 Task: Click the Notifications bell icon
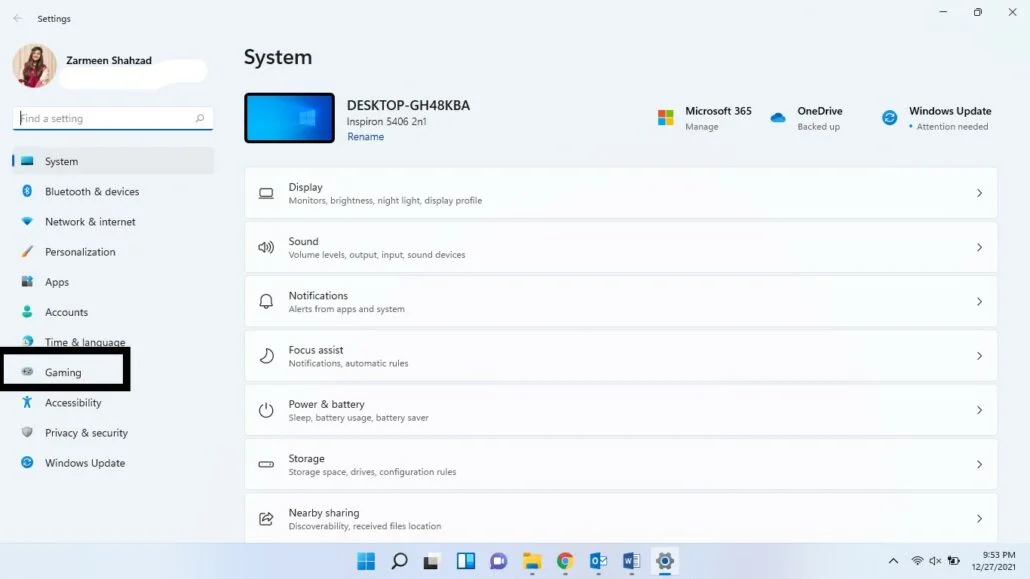(x=266, y=302)
